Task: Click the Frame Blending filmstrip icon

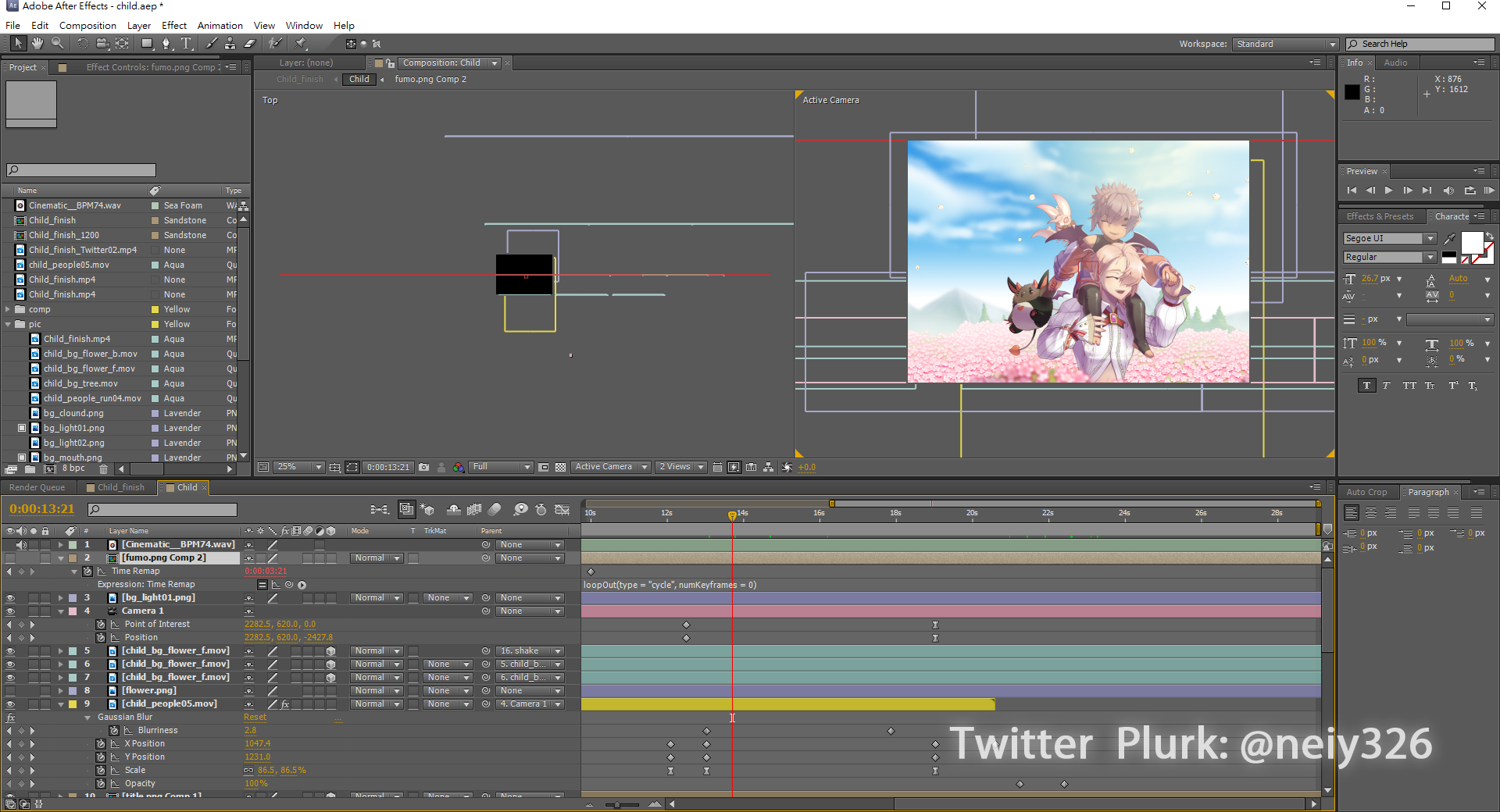Action: [x=473, y=509]
